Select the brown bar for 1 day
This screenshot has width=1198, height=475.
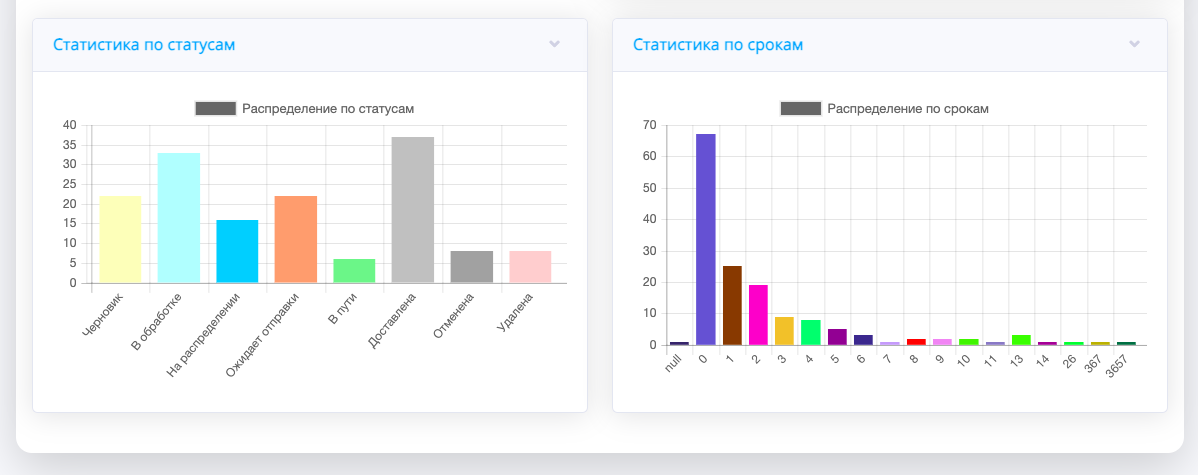tap(732, 305)
